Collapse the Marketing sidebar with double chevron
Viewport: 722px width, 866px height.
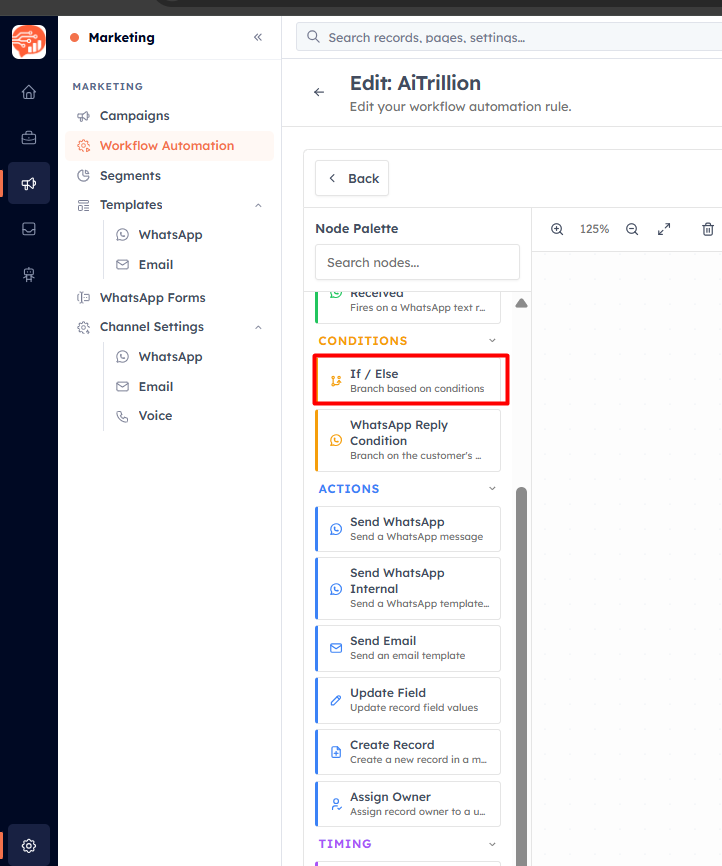(x=258, y=38)
